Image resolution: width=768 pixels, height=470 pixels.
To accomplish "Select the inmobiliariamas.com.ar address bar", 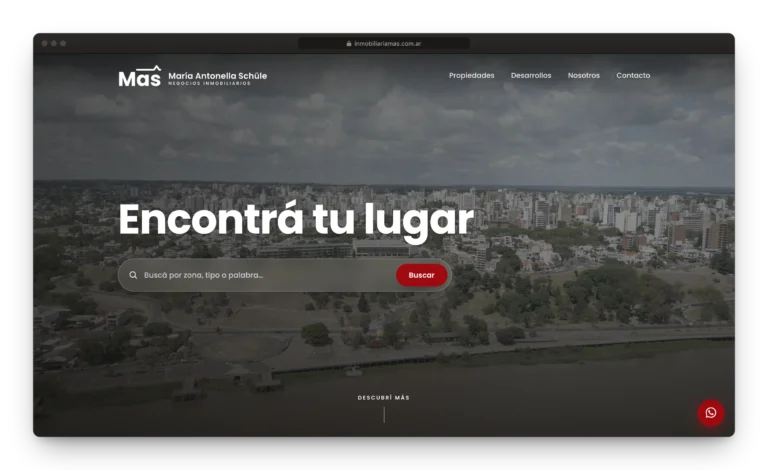I will click(384, 44).
